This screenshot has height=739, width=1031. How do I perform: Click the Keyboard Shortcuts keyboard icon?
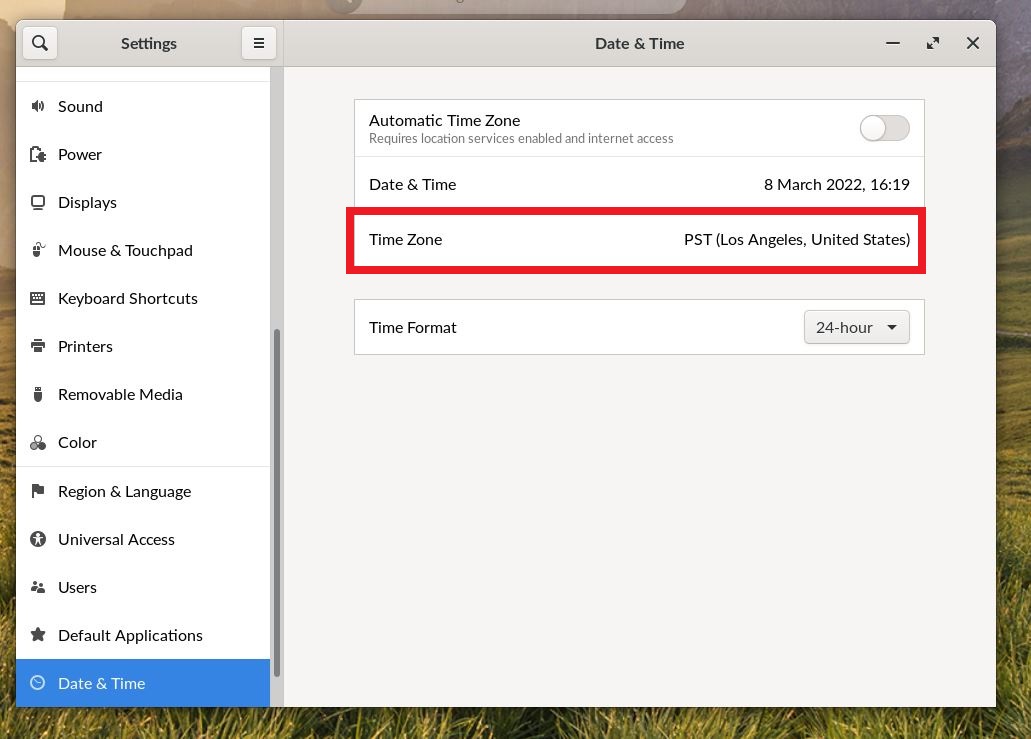[x=38, y=298]
